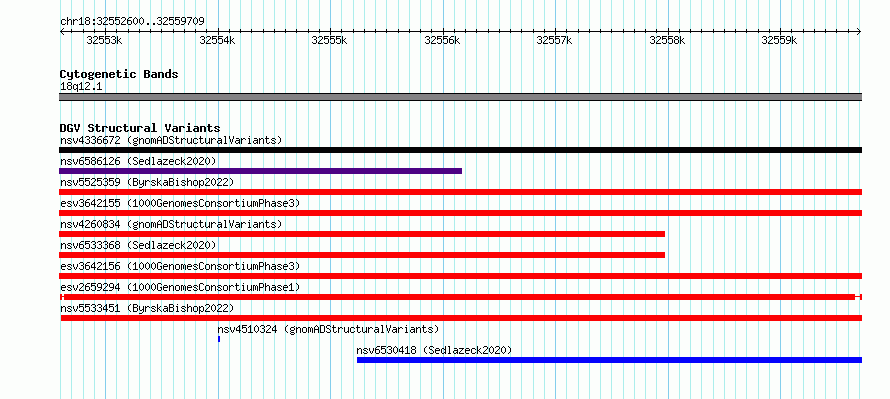
Task: Select the purple nsv6586126 Sedlazeck2020 bar
Action: pos(261,171)
